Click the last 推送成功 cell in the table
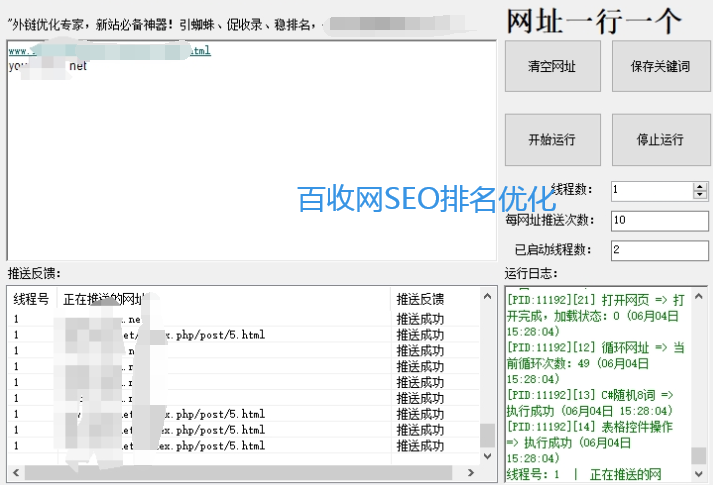The image size is (713, 485). coord(420,446)
